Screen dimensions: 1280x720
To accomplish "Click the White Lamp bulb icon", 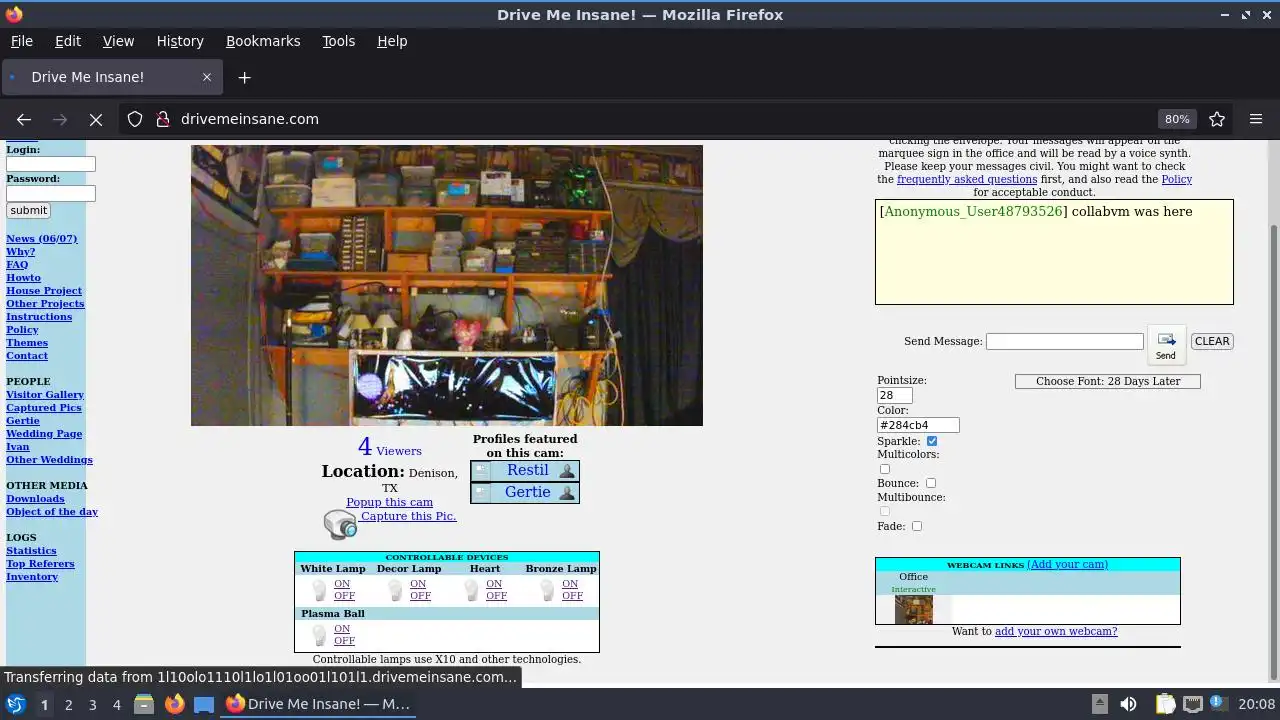I will point(319,590).
